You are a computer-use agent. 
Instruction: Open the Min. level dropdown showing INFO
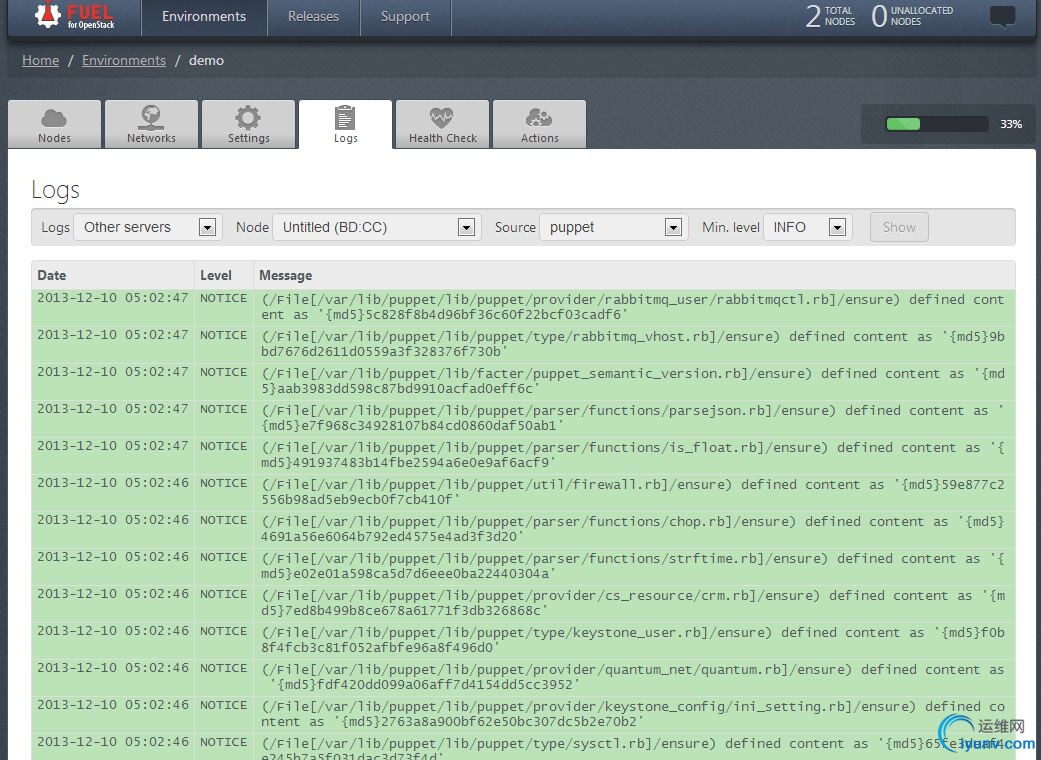point(807,227)
